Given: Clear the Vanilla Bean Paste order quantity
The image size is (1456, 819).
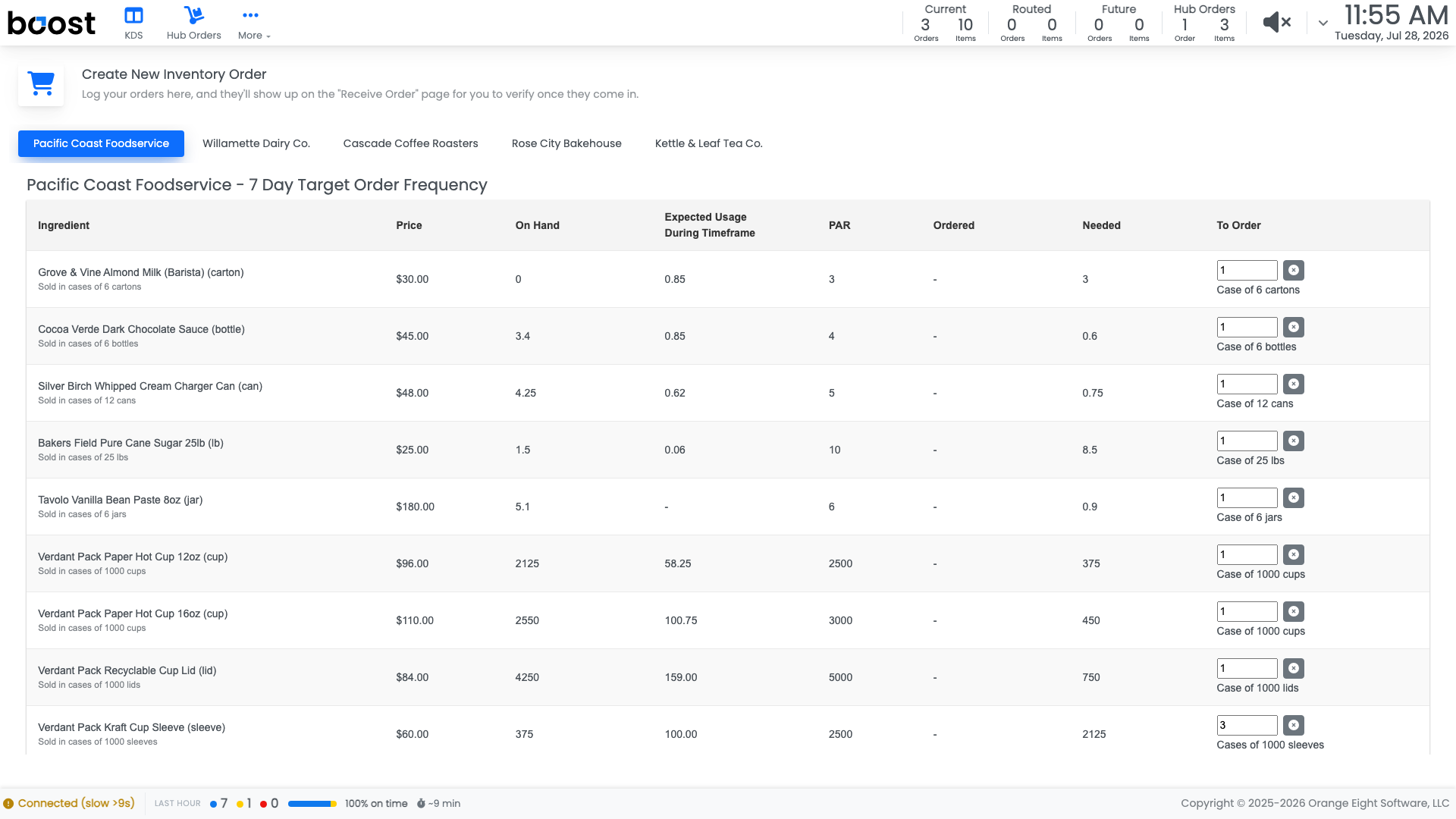Looking at the screenshot, I should coord(1294,497).
